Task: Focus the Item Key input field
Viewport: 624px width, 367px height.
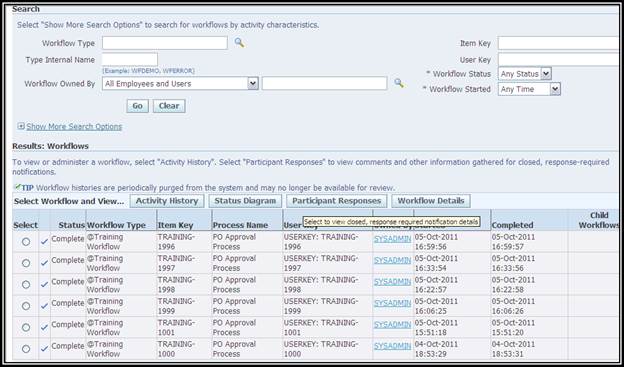Action: click(x=558, y=43)
